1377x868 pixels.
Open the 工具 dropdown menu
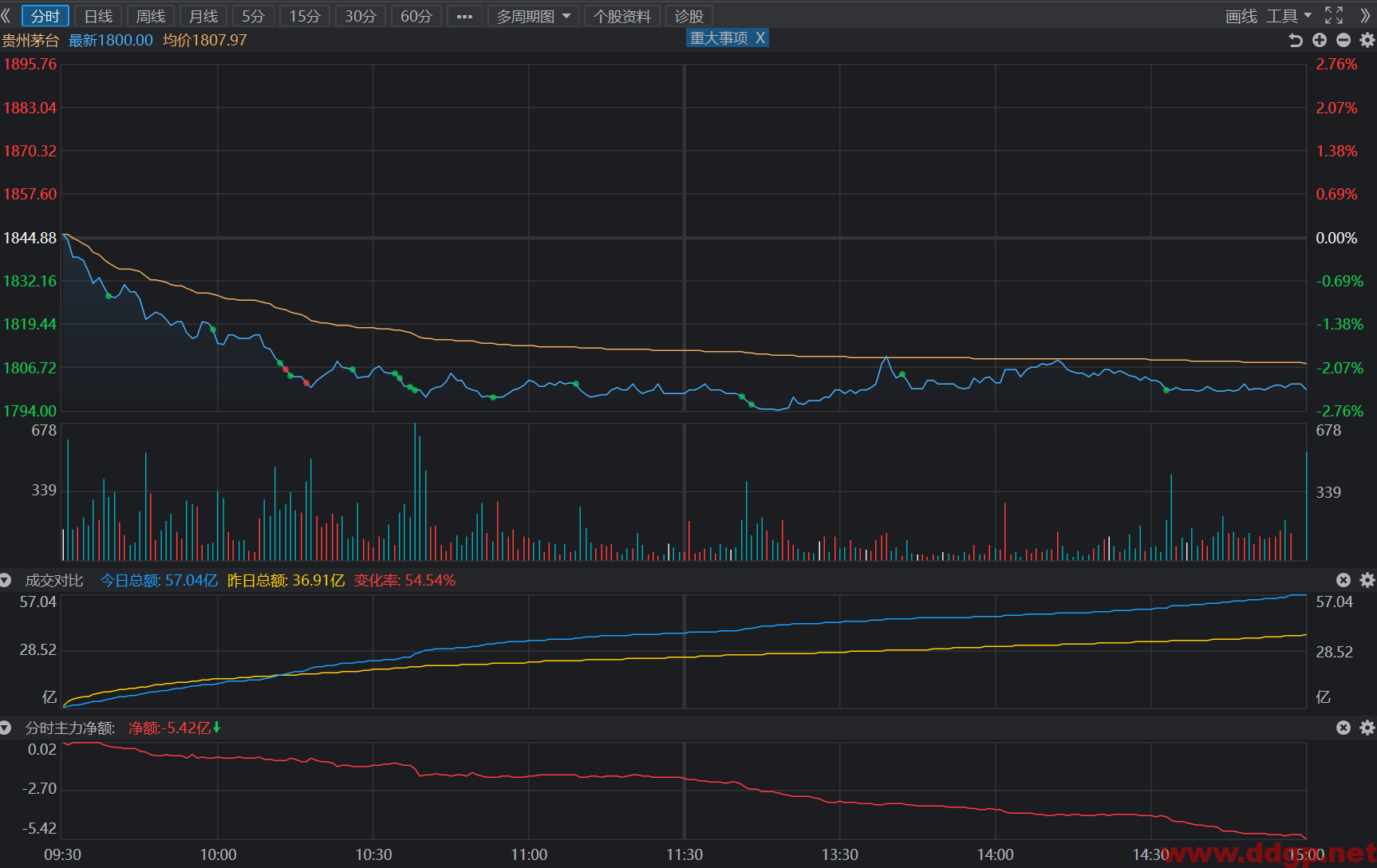1288,16
